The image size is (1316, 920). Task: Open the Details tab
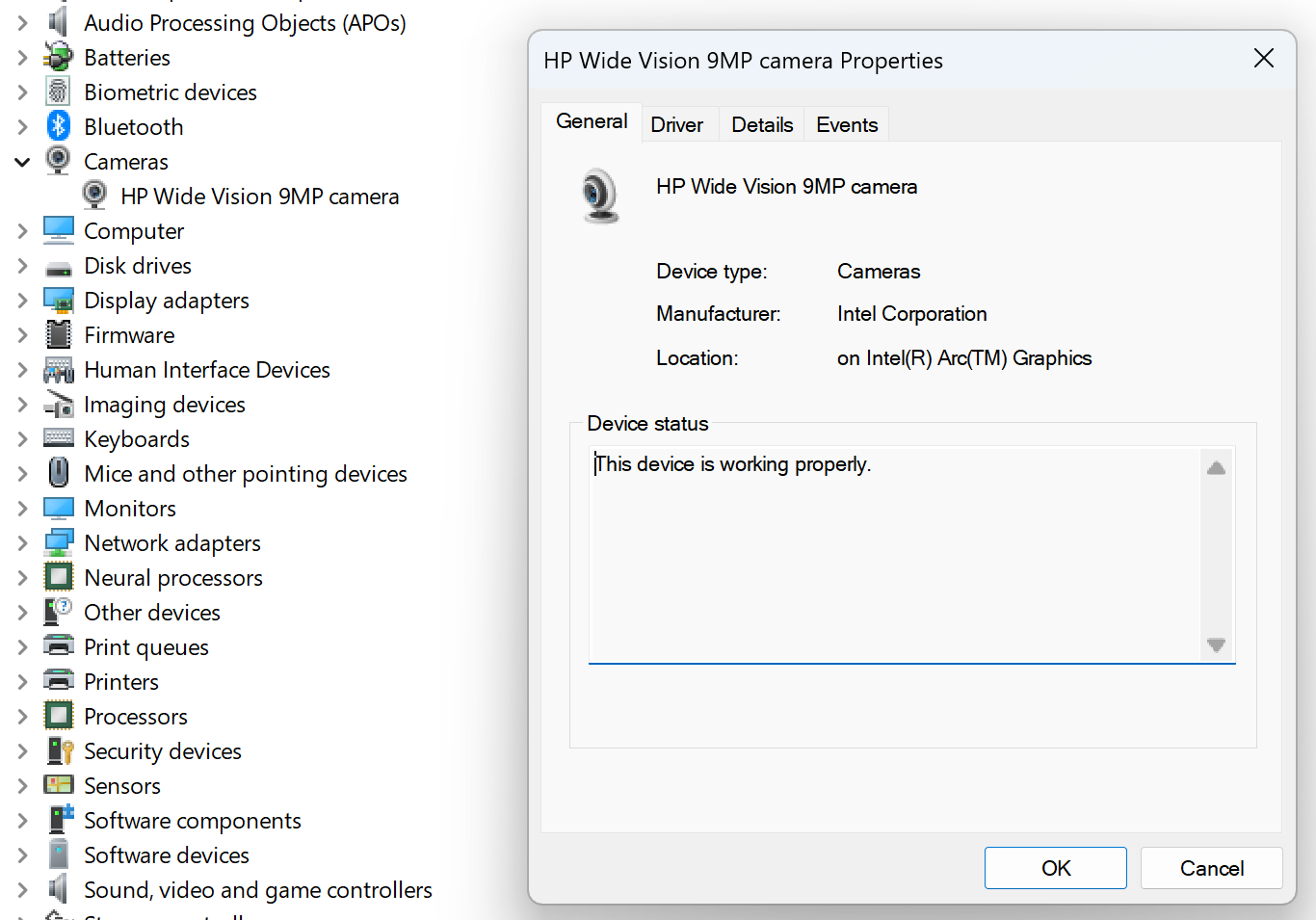tap(762, 125)
